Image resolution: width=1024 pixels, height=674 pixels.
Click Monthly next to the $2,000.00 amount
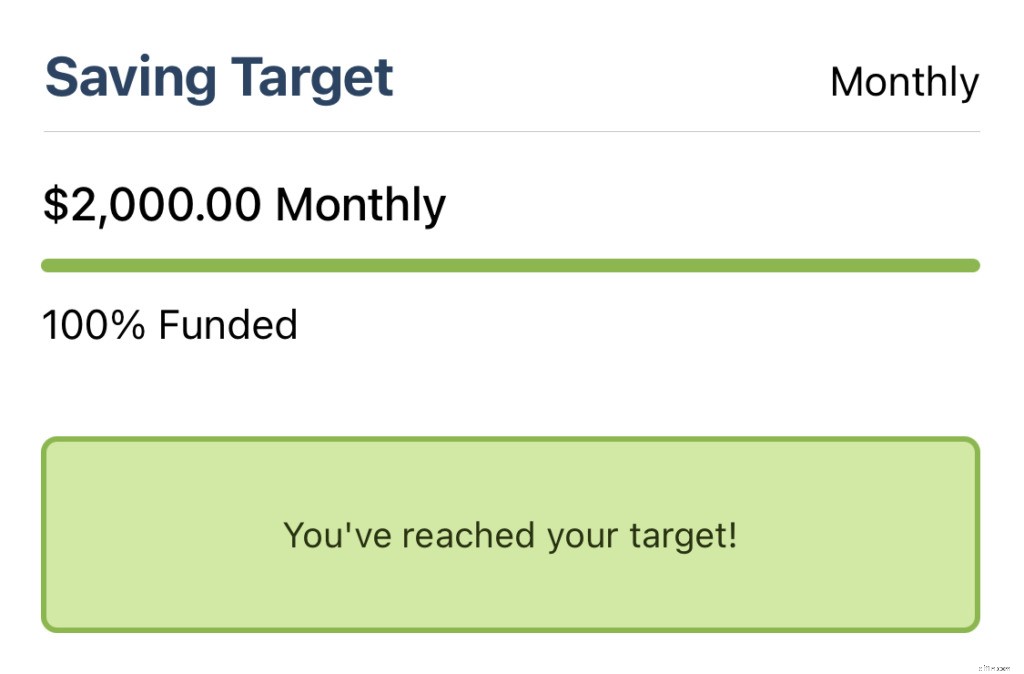360,205
